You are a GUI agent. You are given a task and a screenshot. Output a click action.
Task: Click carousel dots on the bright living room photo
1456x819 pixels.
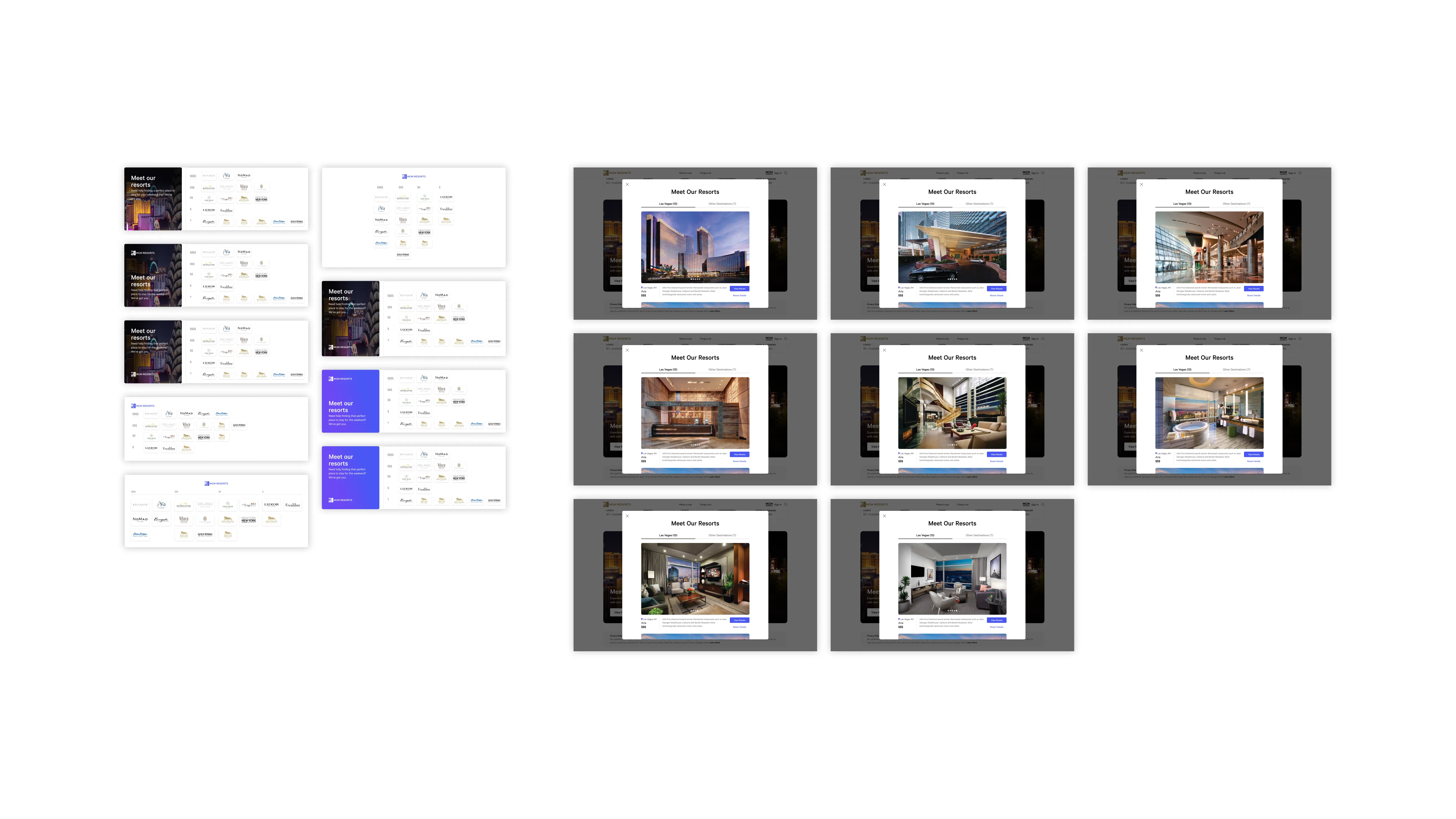(x=953, y=610)
